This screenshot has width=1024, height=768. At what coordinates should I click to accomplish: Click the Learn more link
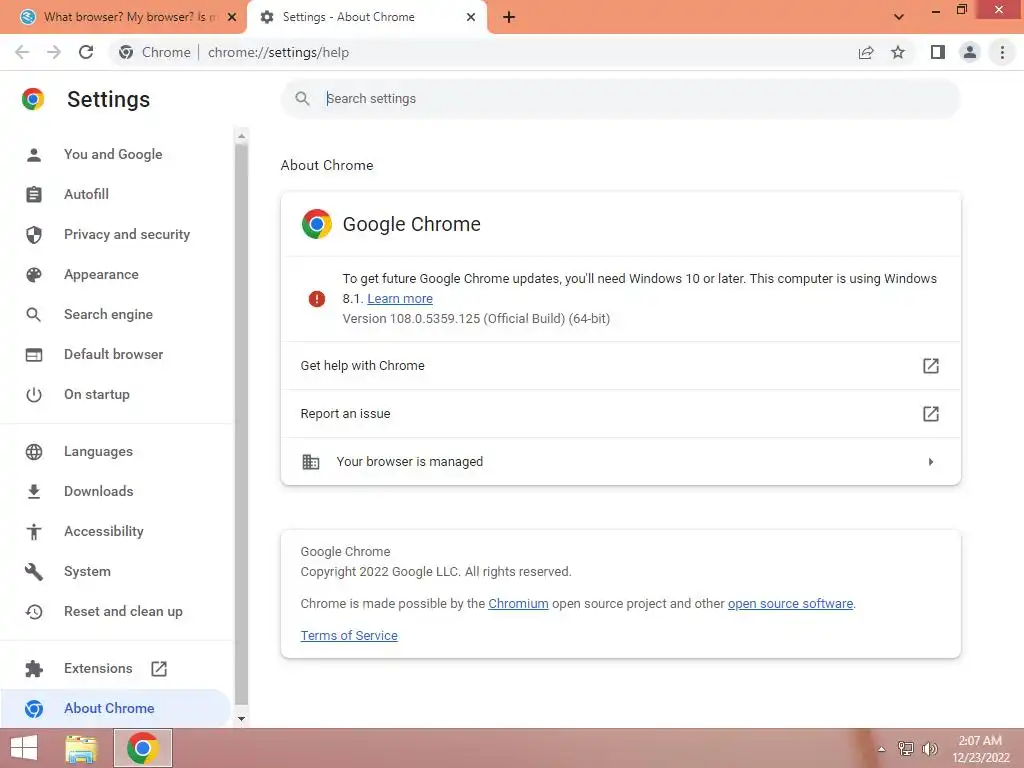click(400, 299)
